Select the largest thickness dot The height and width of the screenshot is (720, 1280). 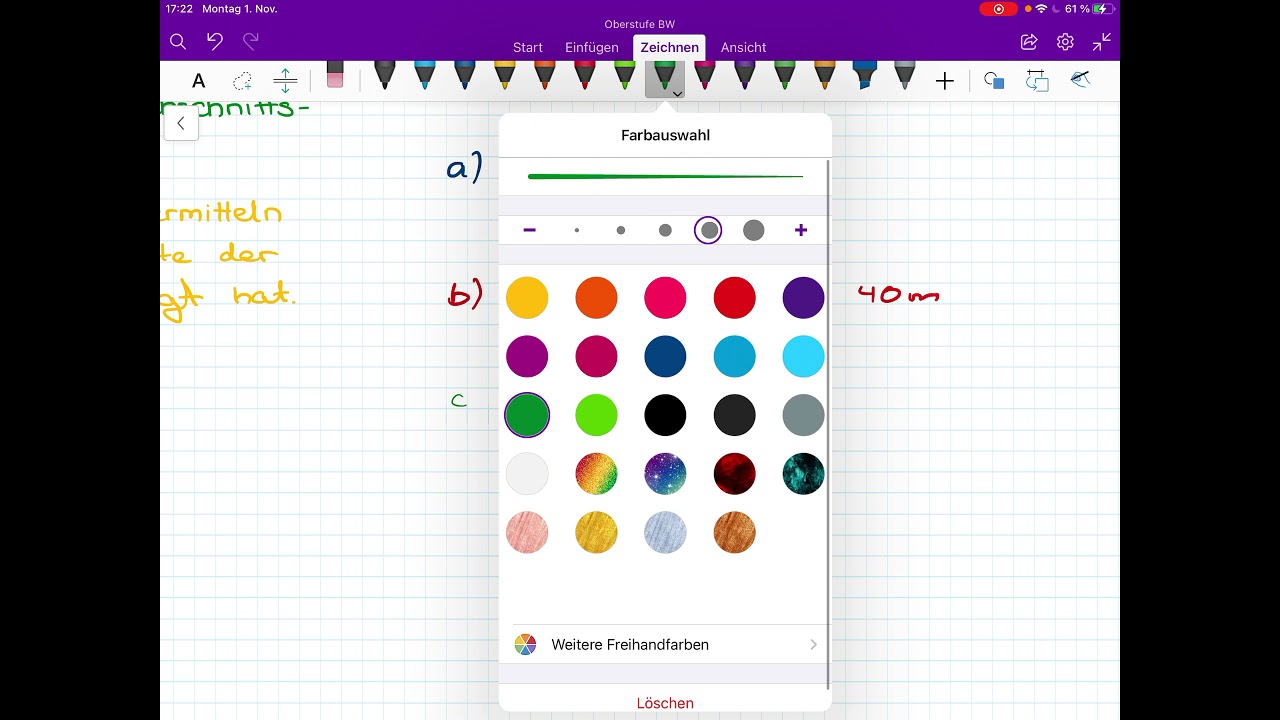(754, 231)
